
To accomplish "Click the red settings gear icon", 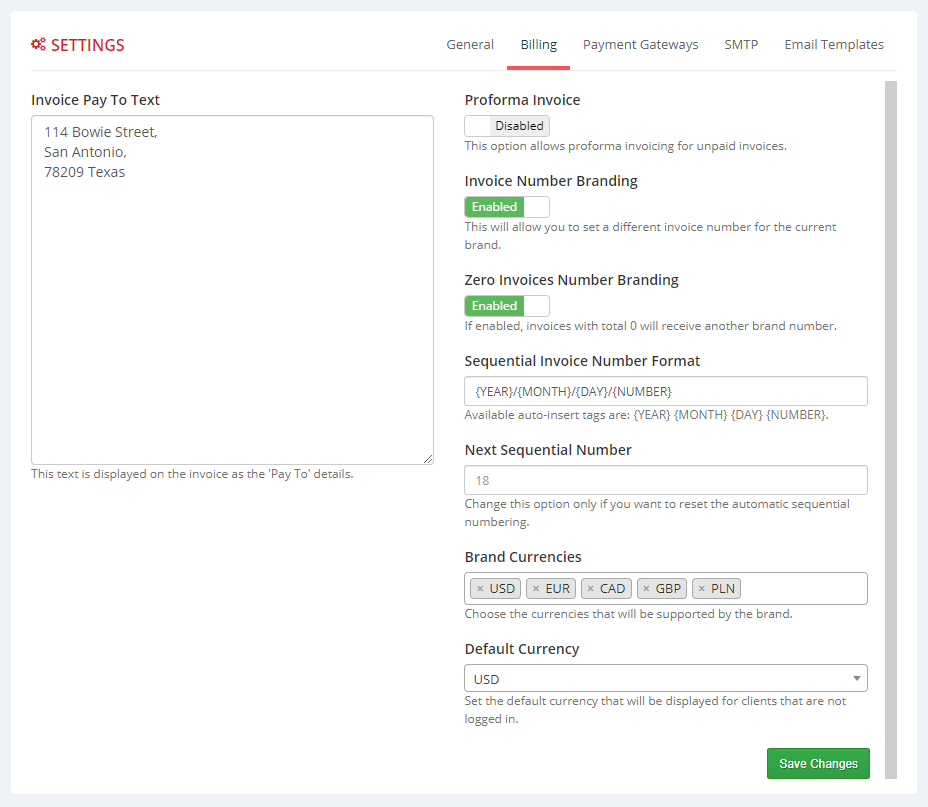I will [38, 44].
